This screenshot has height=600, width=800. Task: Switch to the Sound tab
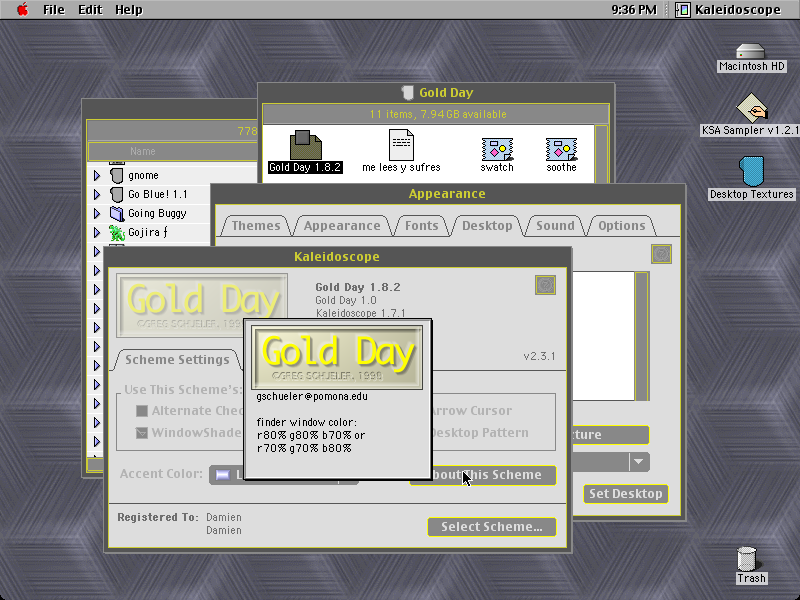[555, 226]
